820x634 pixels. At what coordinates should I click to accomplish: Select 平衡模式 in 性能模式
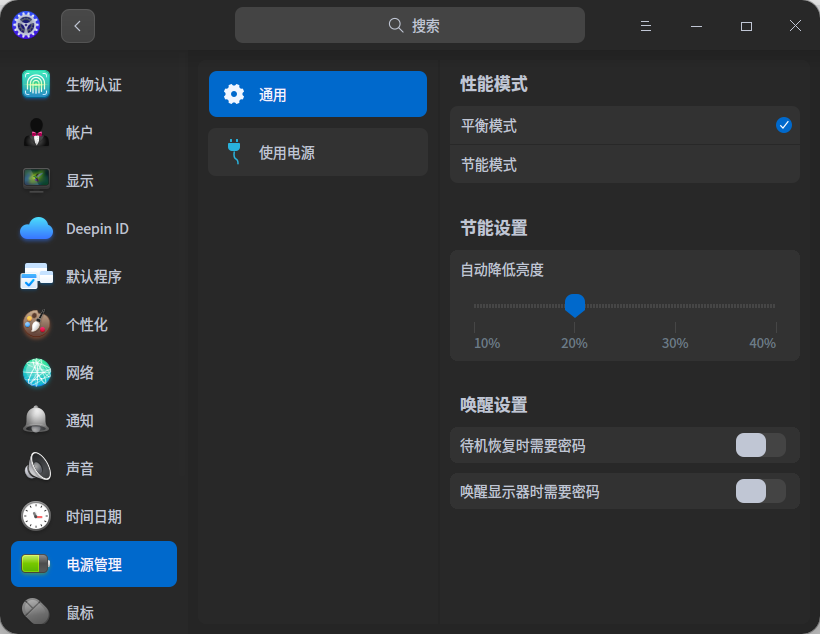click(624, 125)
